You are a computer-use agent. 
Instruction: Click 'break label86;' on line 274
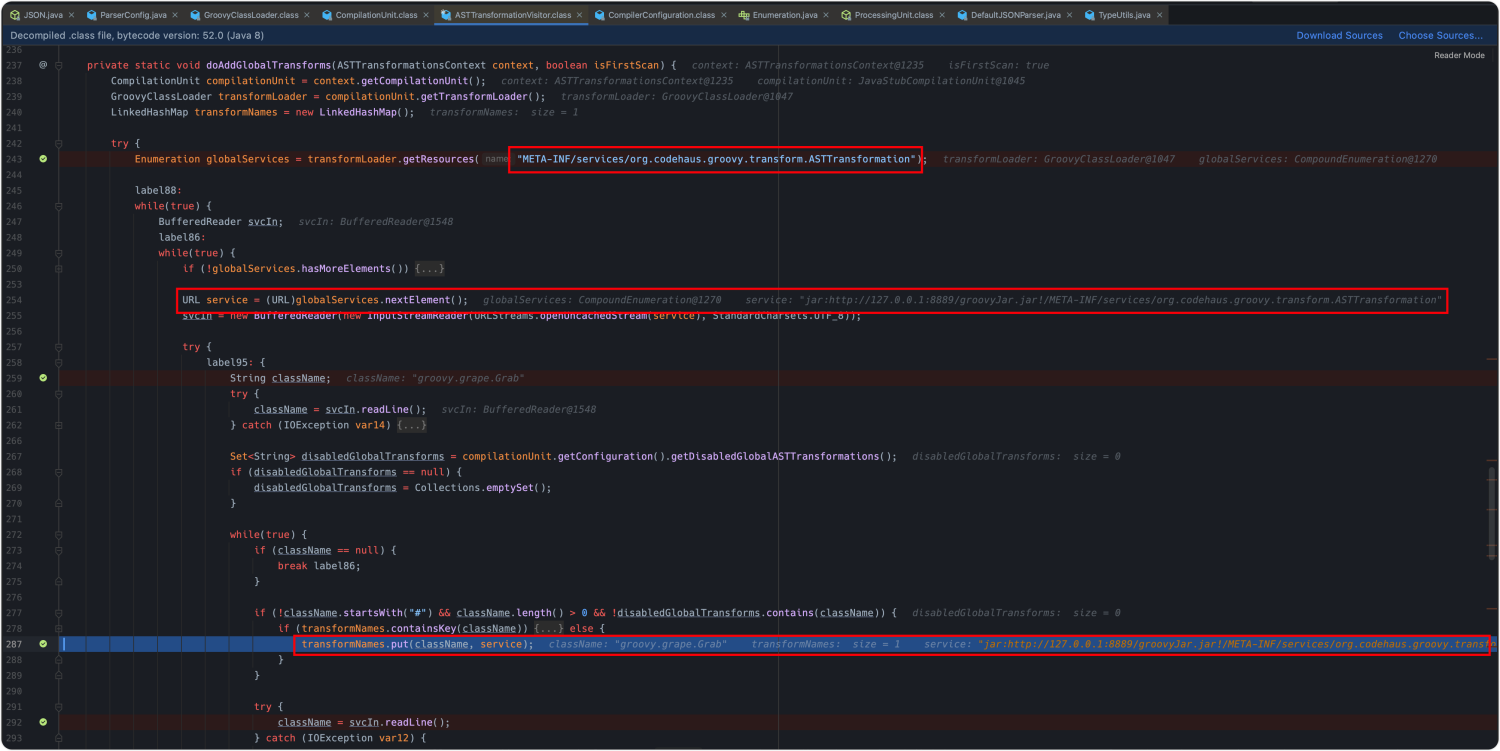click(318, 566)
